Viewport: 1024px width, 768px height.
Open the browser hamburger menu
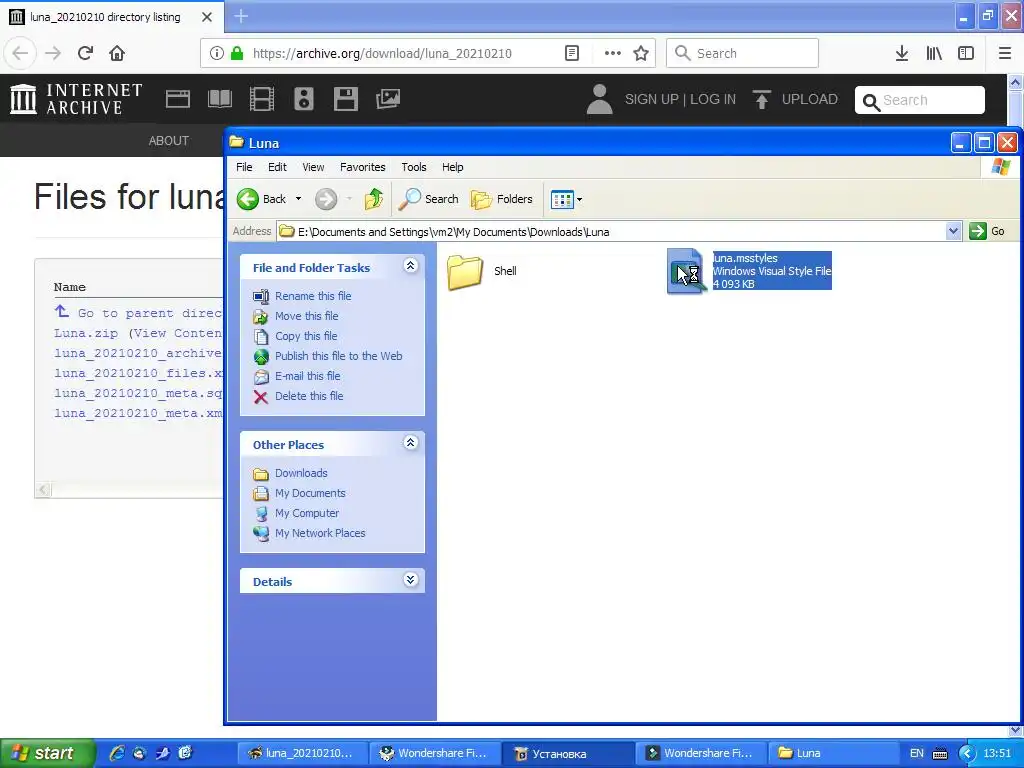point(1005,53)
